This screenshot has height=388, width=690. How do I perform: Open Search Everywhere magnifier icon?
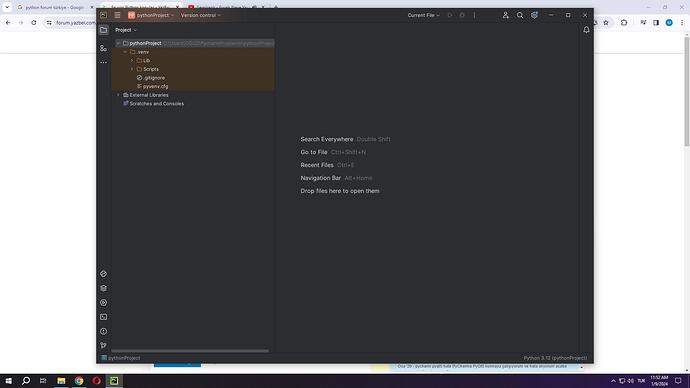pos(520,15)
